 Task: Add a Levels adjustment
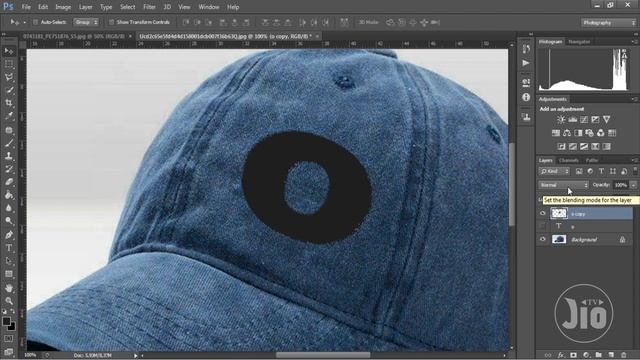(x=573, y=120)
